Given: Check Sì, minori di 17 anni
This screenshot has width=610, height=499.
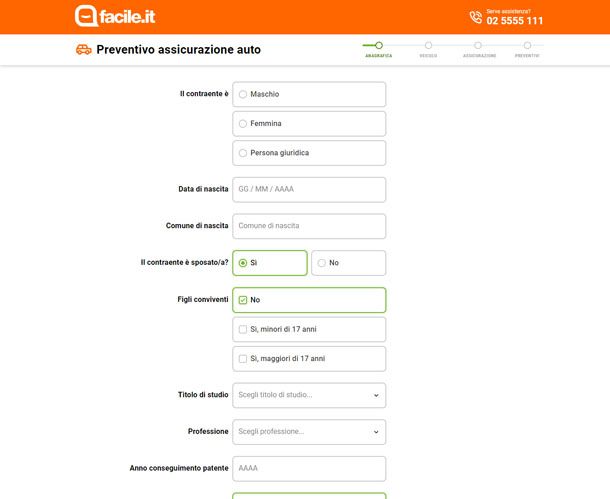Looking at the screenshot, I should point(243,329).
